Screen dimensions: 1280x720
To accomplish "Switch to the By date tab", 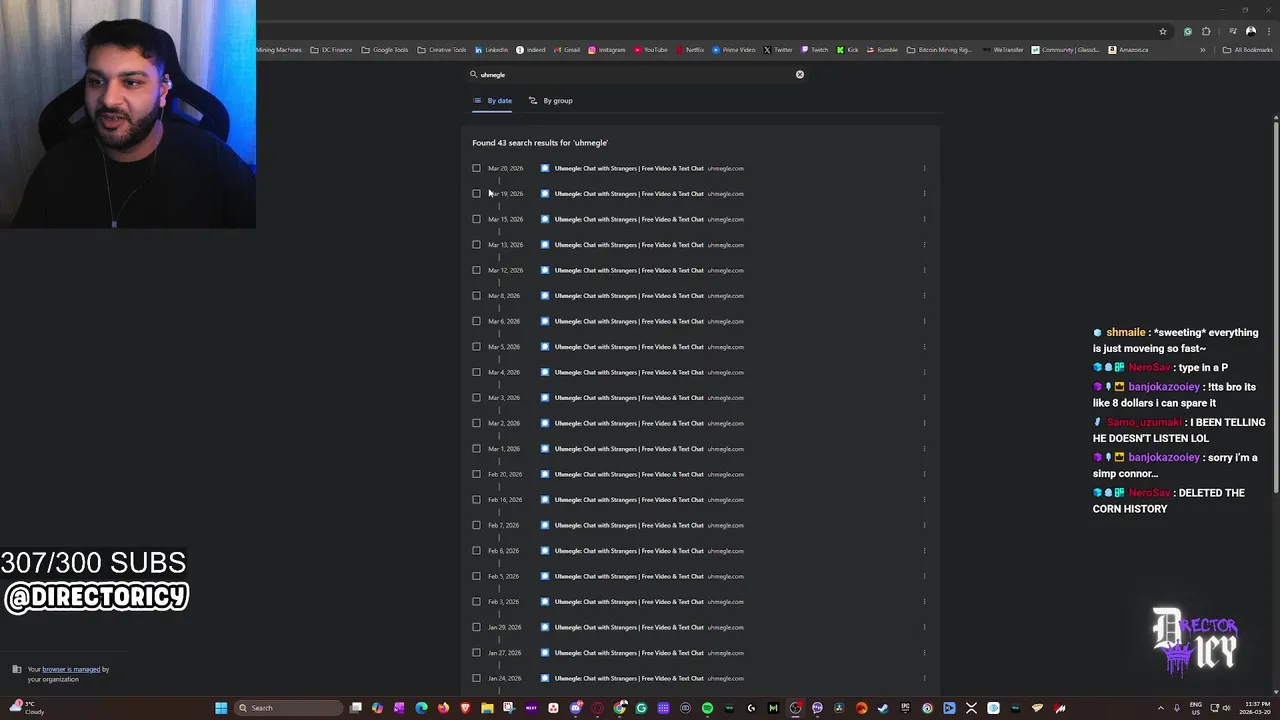I will [493, 100].
